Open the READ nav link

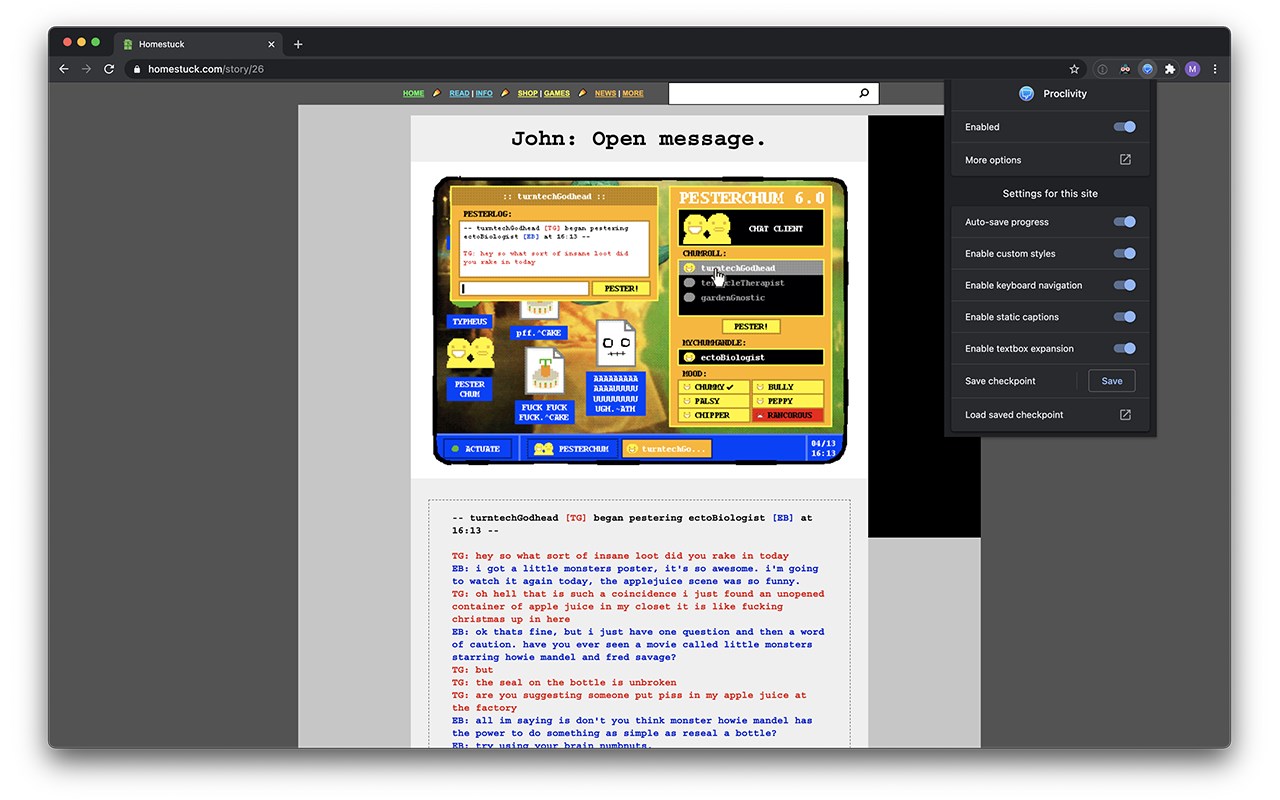(459, 93)
